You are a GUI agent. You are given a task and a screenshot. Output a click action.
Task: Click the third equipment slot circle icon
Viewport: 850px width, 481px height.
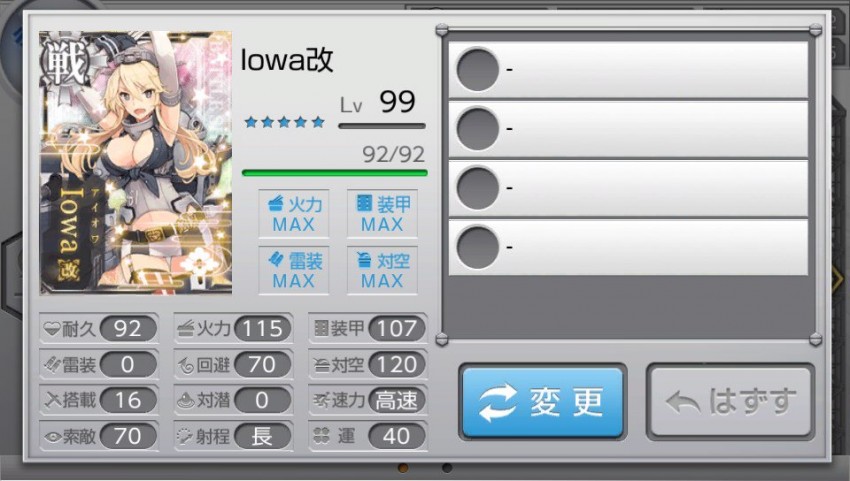[478, 188]
